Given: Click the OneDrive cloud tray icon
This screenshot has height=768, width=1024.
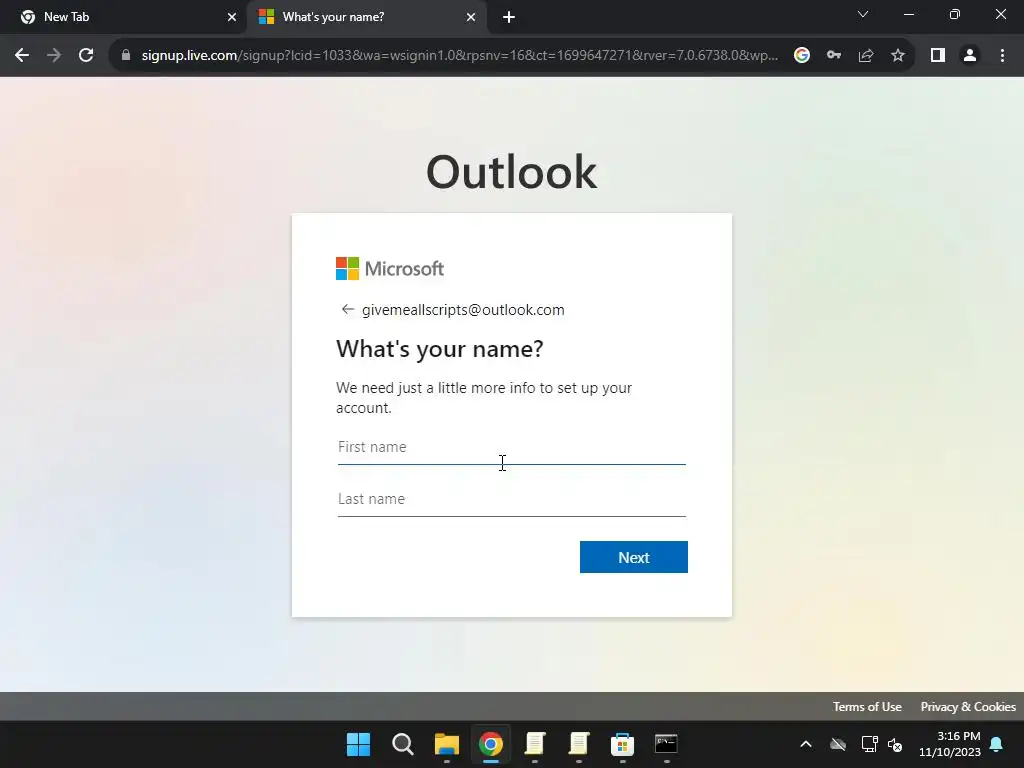Looking at the screenshot, I should click(838, 744).
